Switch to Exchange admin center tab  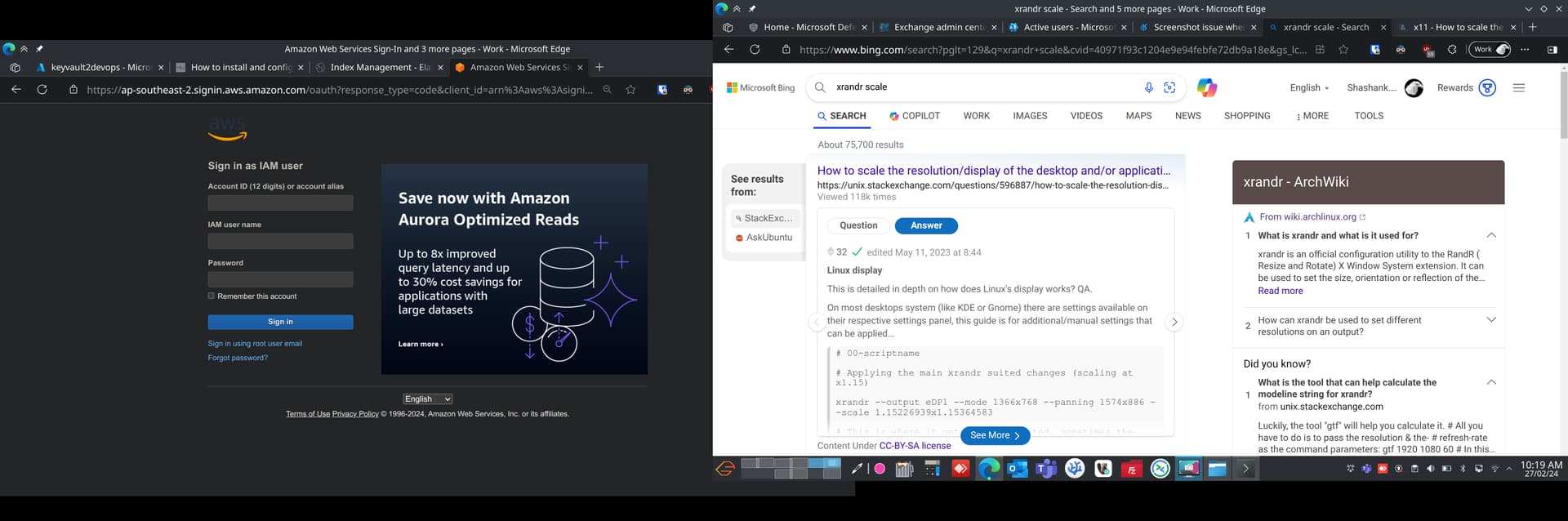click(939, 27)
